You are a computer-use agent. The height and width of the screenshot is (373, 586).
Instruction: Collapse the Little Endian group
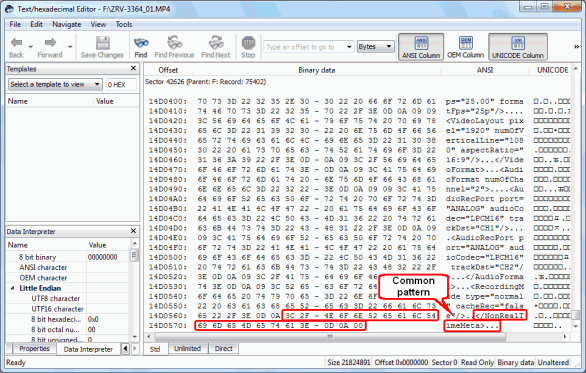click(12, 288)
